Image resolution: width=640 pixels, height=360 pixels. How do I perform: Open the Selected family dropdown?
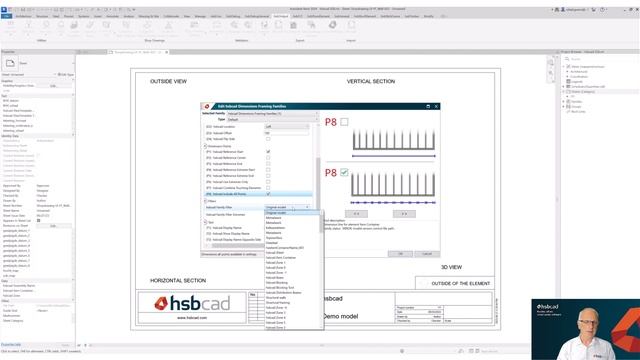(x=272, y=113)
